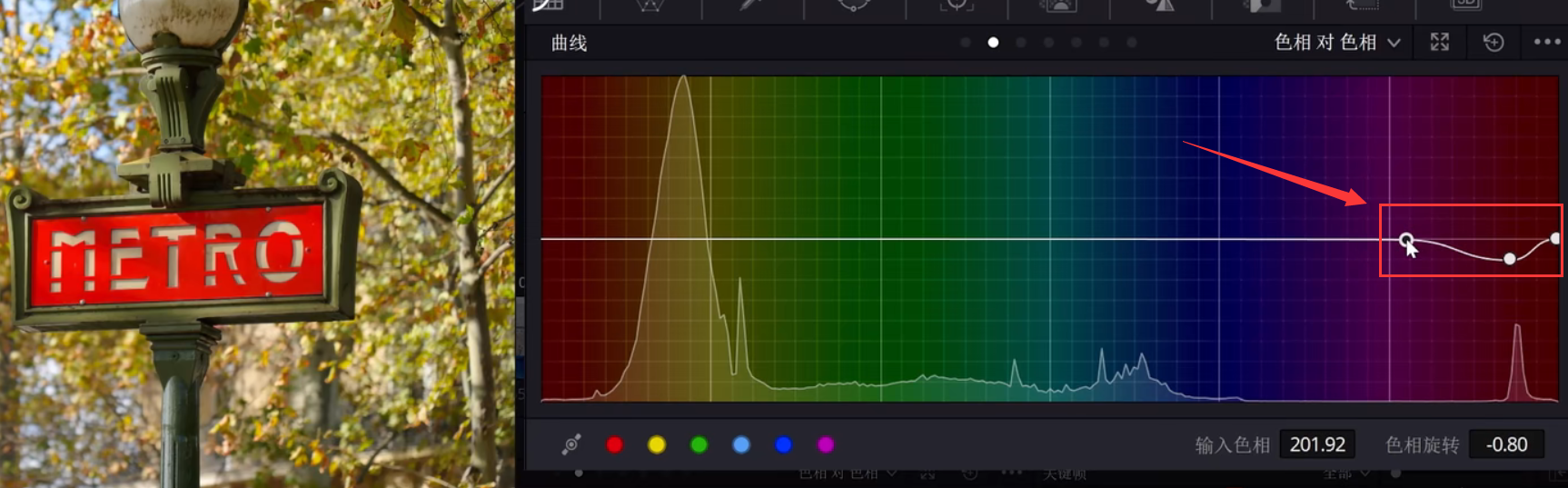Image resolution: width=1568 pixels, height=488 pixels.
Task: Select the red hue preset swatch
Action: [x=615, y=444]
